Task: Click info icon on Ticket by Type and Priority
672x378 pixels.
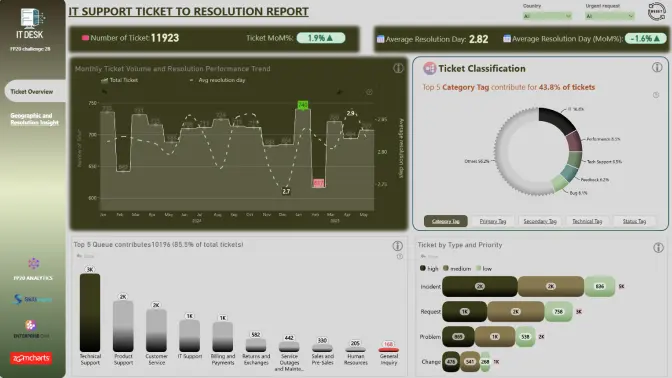Action: pos(658,247)
